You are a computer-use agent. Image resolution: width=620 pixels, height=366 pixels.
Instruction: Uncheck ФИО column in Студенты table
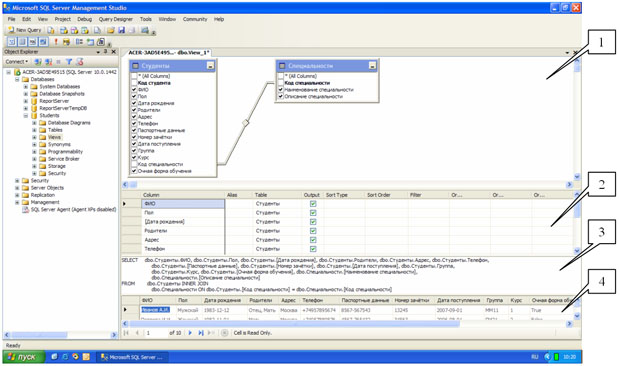point(134,90)
